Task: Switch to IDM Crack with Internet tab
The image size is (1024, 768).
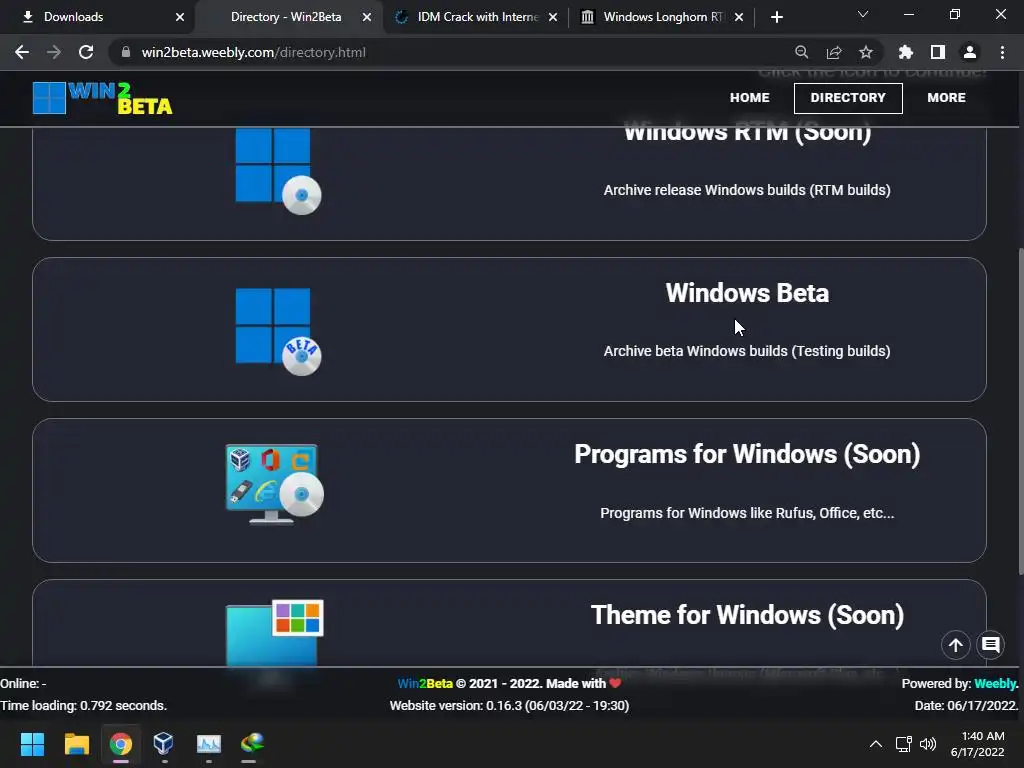Action: (478, 17)
